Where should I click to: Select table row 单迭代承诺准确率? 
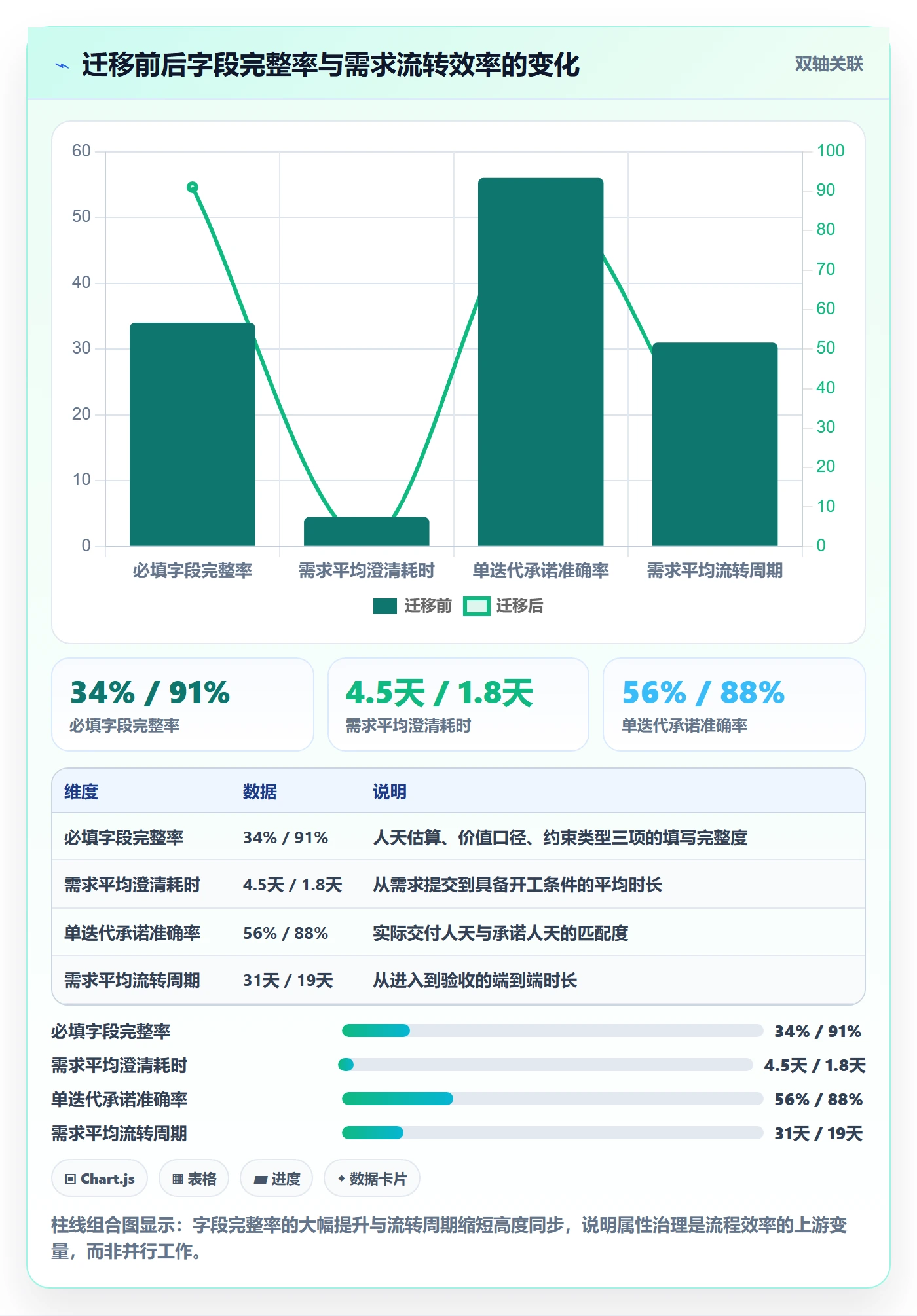458,932
